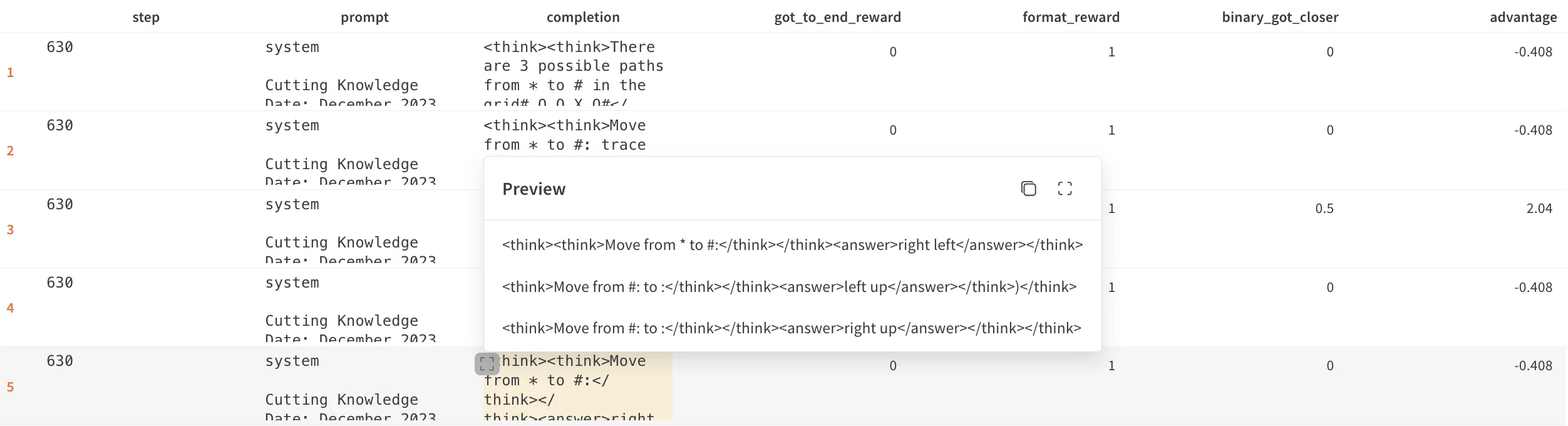Copy the preview contents using the copy icon
The width and height of the screenshot is (1568, 426).
1029,188
